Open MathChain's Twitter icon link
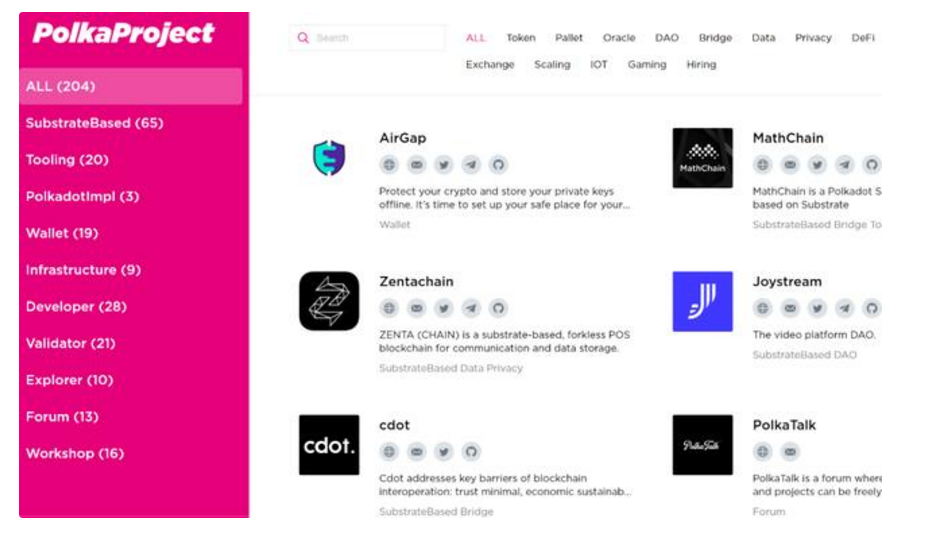The width and height of the screenshot is (930, 542). tap(817, 165)
